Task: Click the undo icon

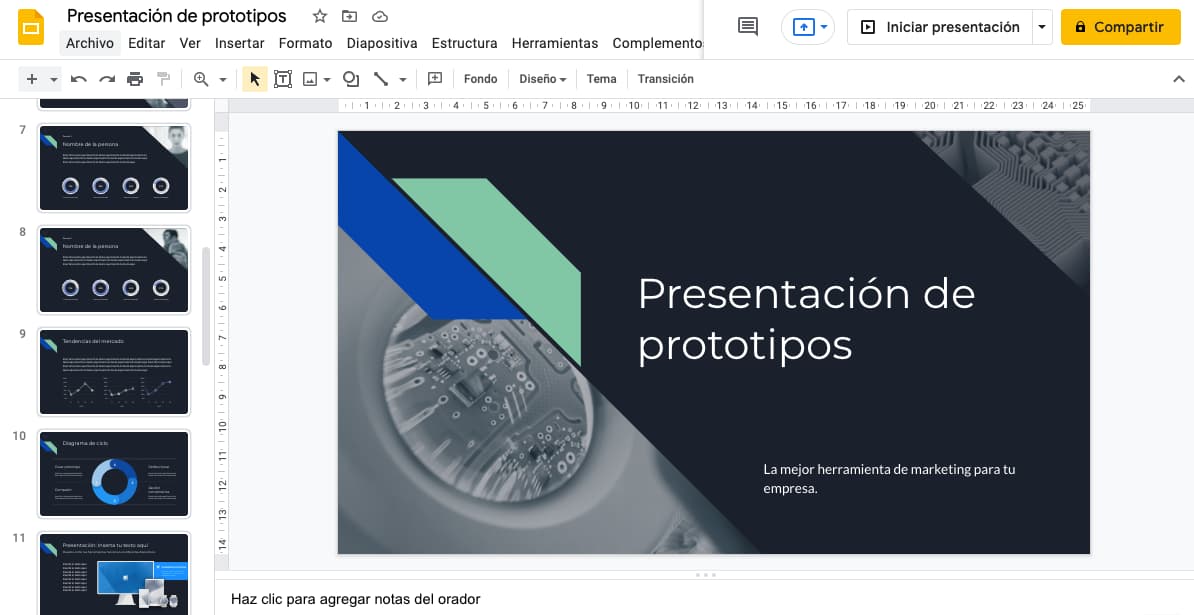Action: click(x=79, y=78)
